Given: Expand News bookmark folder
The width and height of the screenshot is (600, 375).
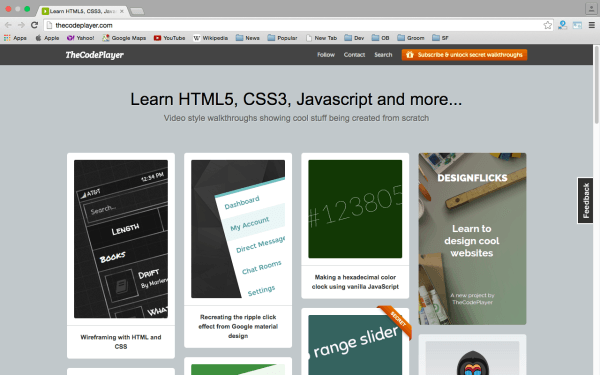Looking at the screenshot, I should 248,38.
